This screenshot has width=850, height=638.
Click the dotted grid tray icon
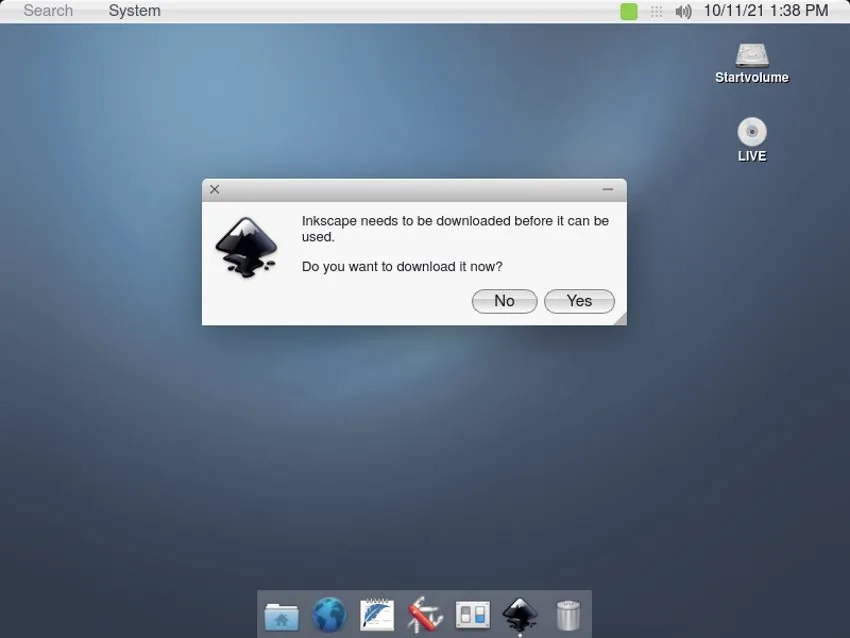[x=657, y=11]
